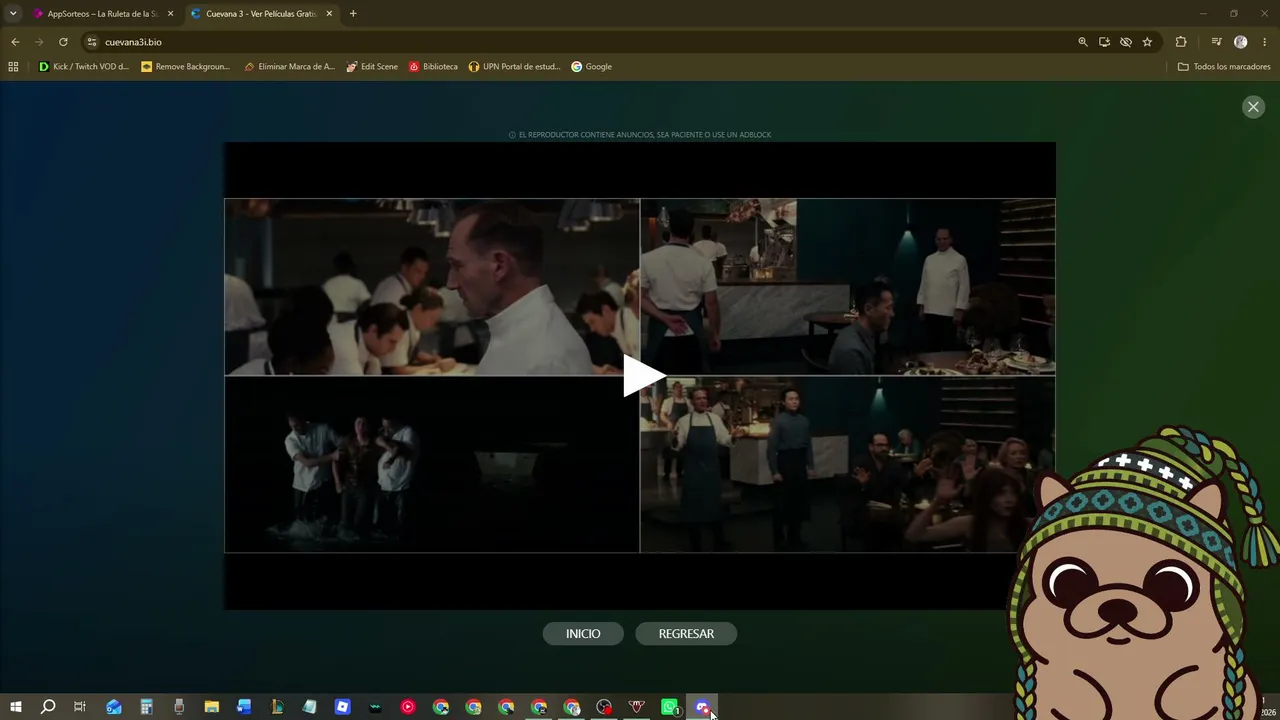1280x720 pixels.
Task: Close the video player overlay
Action: (x=1253, y=107)
